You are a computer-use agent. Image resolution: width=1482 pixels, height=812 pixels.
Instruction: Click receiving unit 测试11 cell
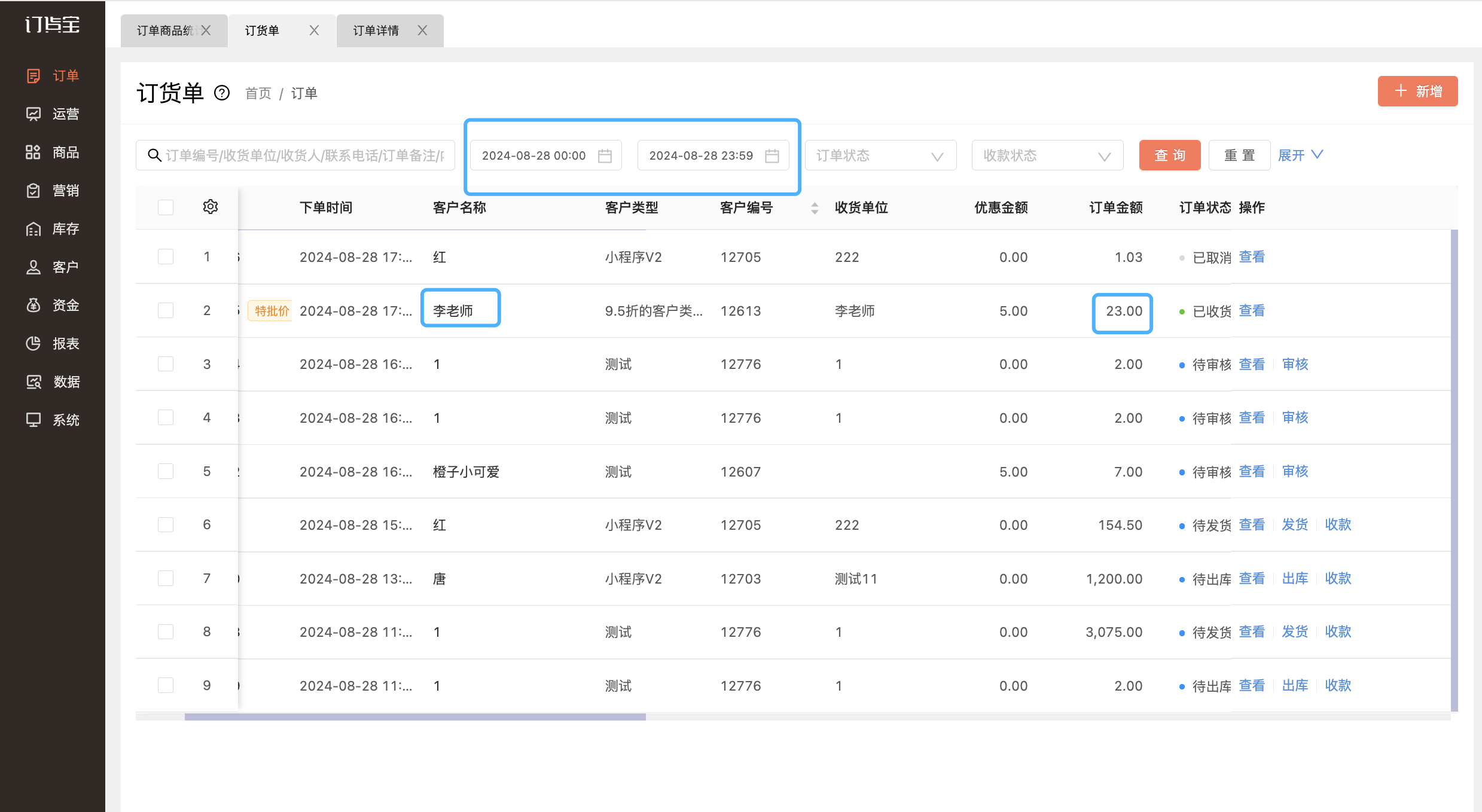856,579
